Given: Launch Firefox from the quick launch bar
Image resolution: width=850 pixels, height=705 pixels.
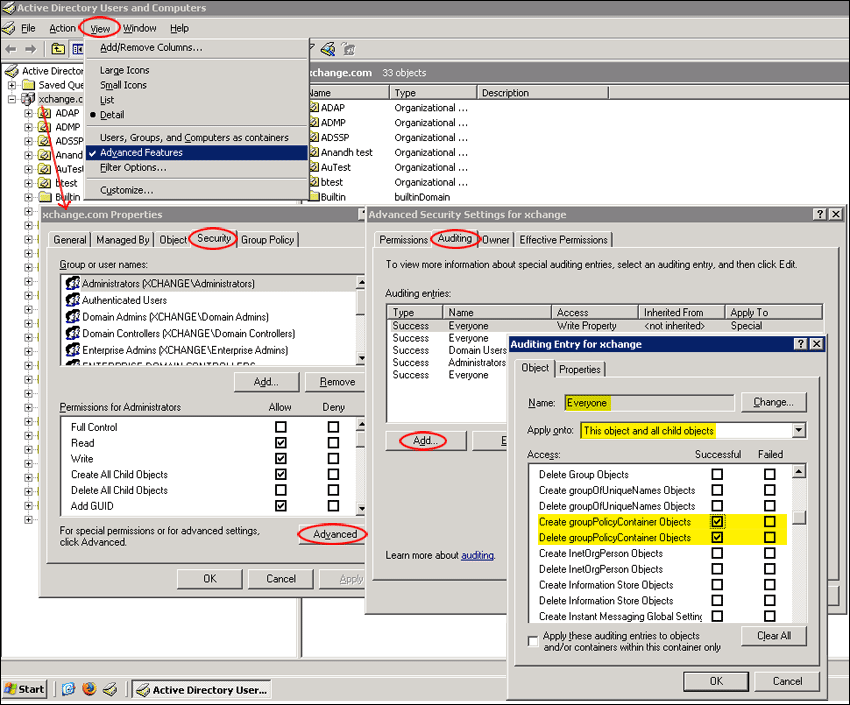Looking at the screenshot, I should click(89, 689).
